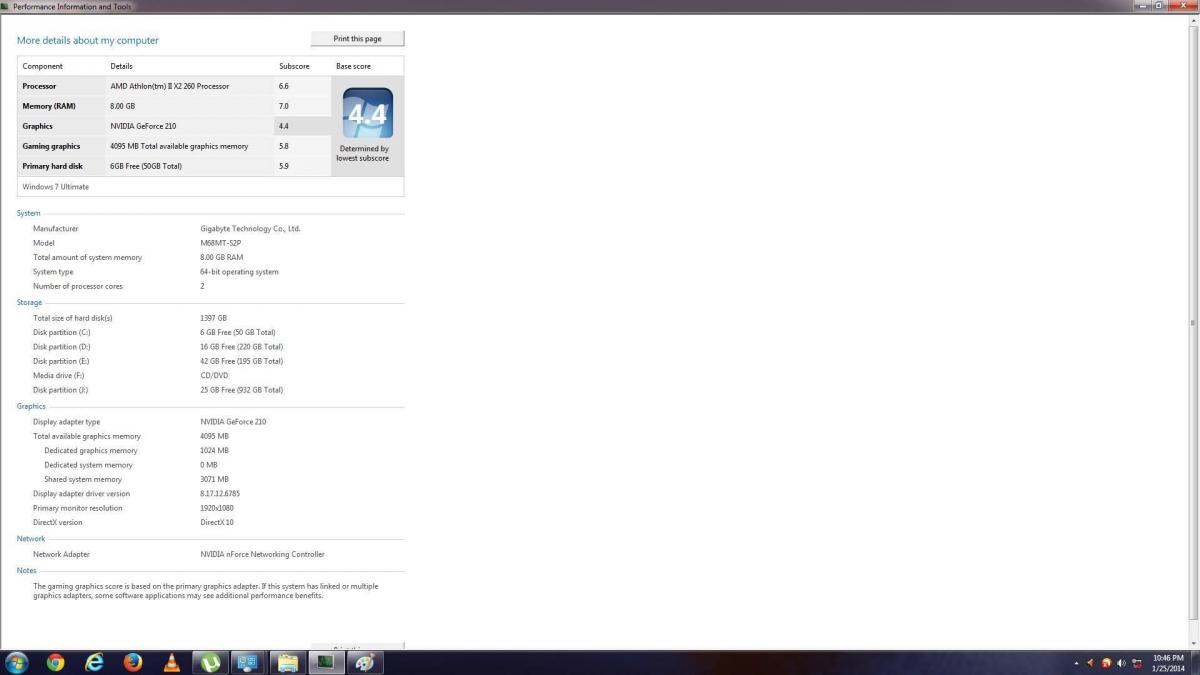The image size is (1200, 675).
Task: Click the volume speaker tray icon
Action: click(x=1121, y=663)
